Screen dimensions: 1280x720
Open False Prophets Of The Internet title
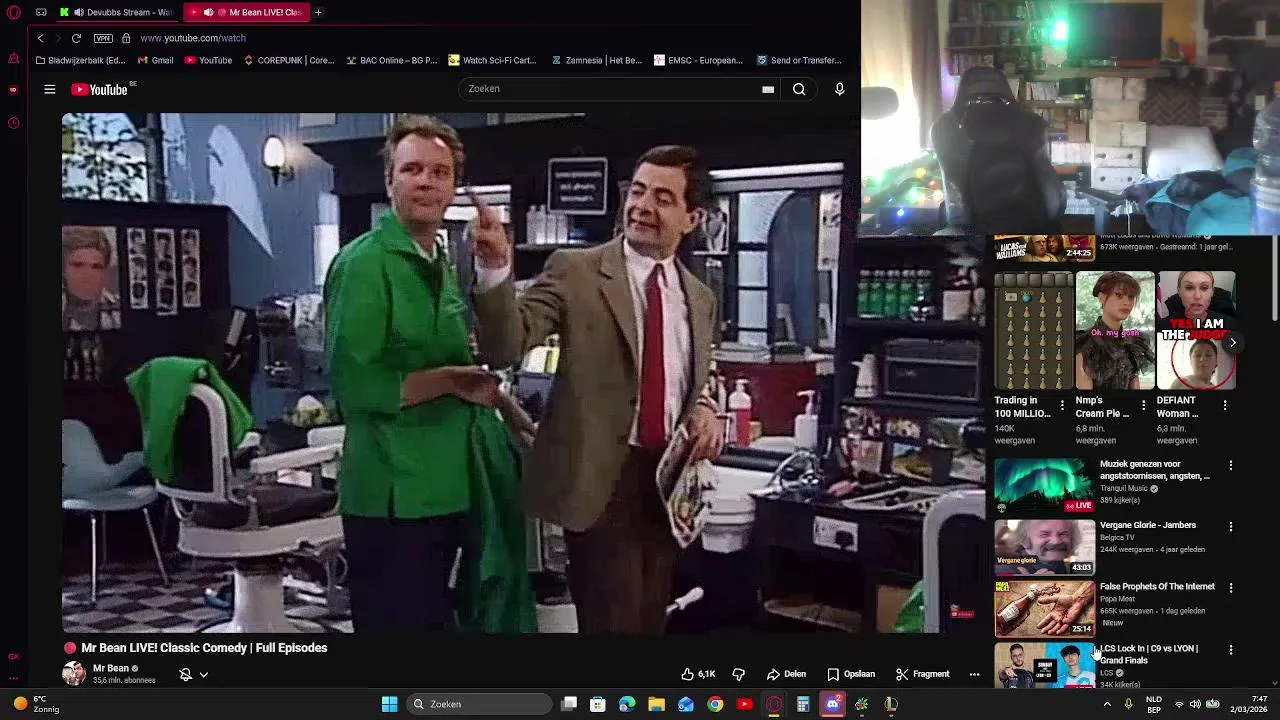click(1157, 587)
